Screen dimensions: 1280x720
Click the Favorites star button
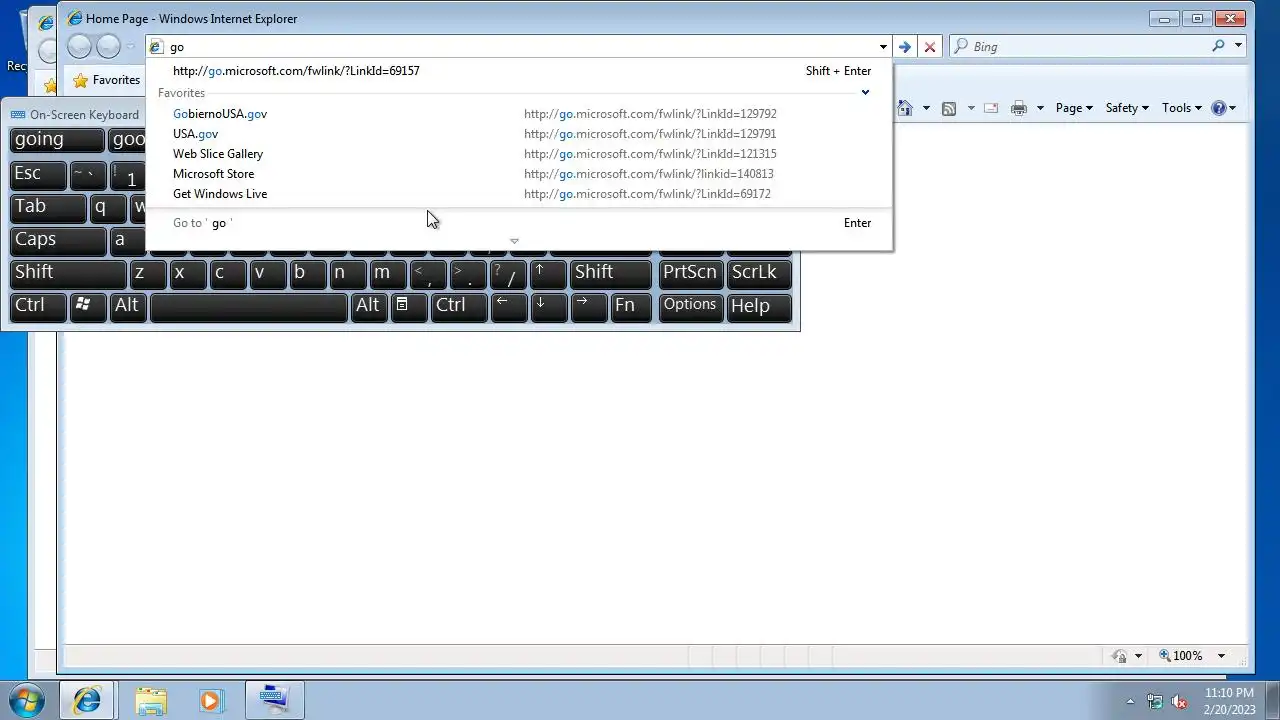click(106, 80)
